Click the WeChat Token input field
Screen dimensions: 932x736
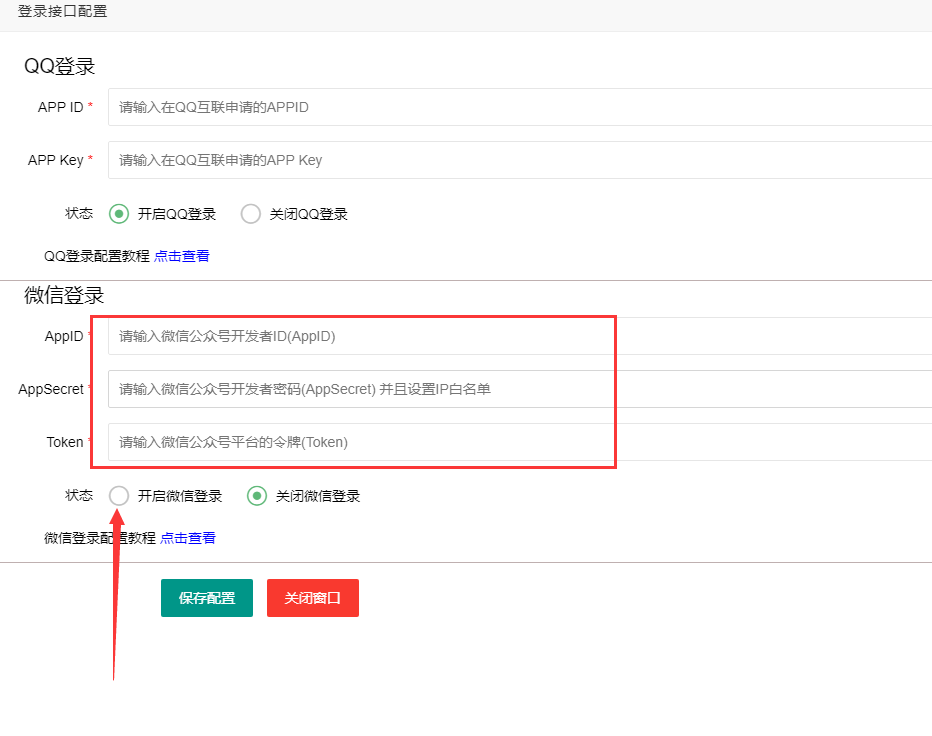tap(519, 442)
